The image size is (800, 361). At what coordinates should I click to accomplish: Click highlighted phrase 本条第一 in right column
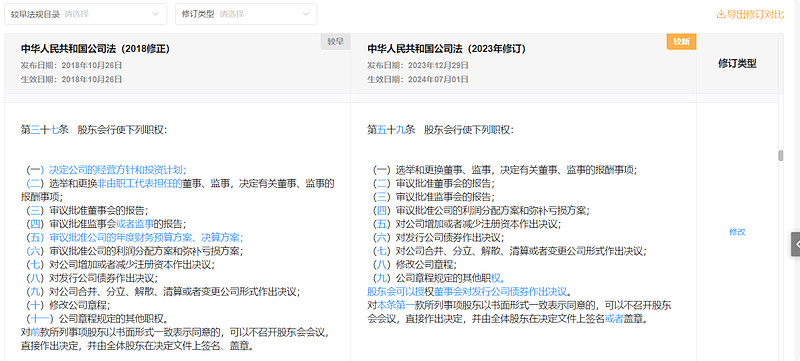(396, 305)
